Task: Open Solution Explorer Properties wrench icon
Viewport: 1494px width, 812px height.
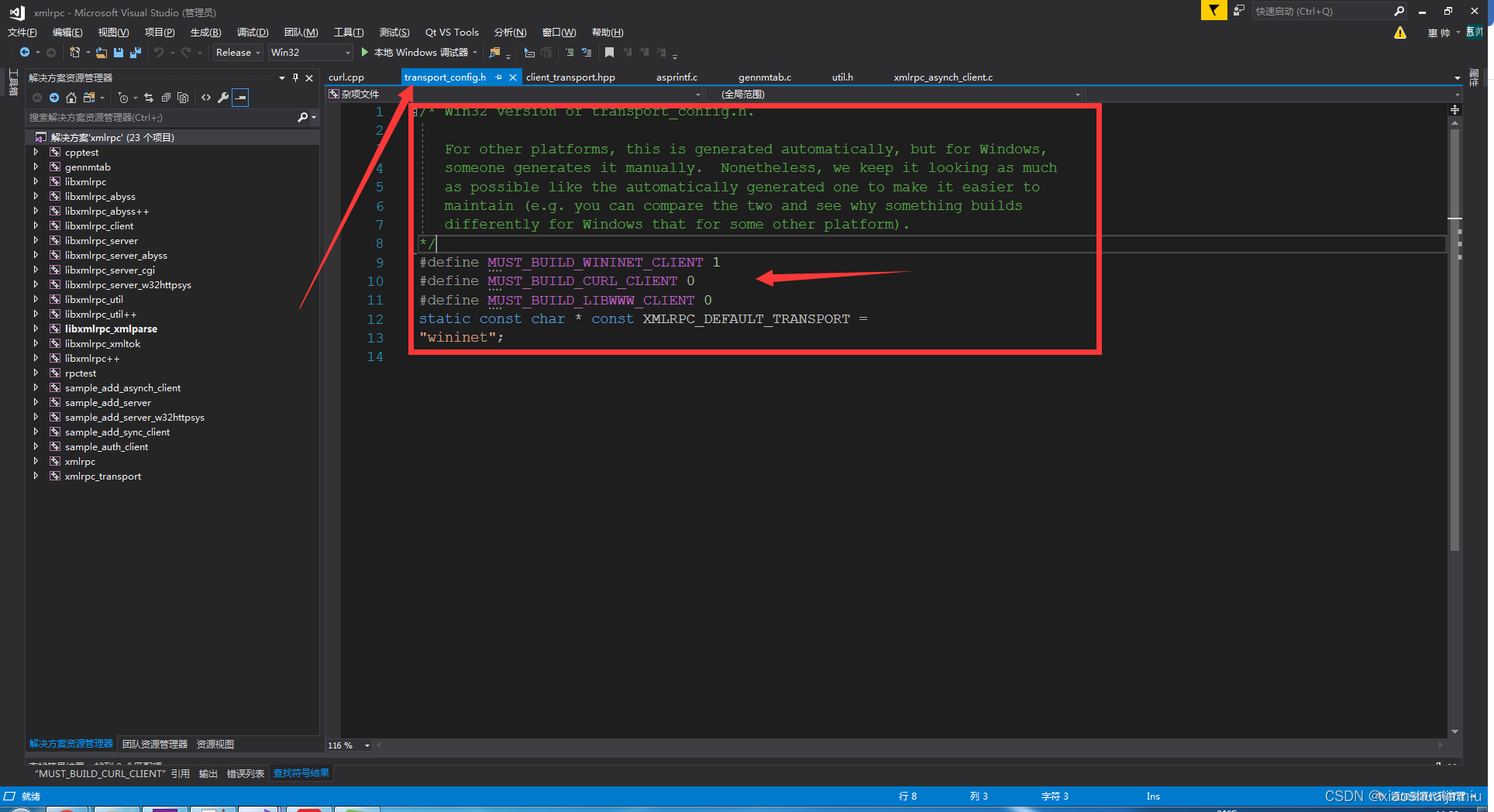Action: pyautogui.click(x=223, y=97)
